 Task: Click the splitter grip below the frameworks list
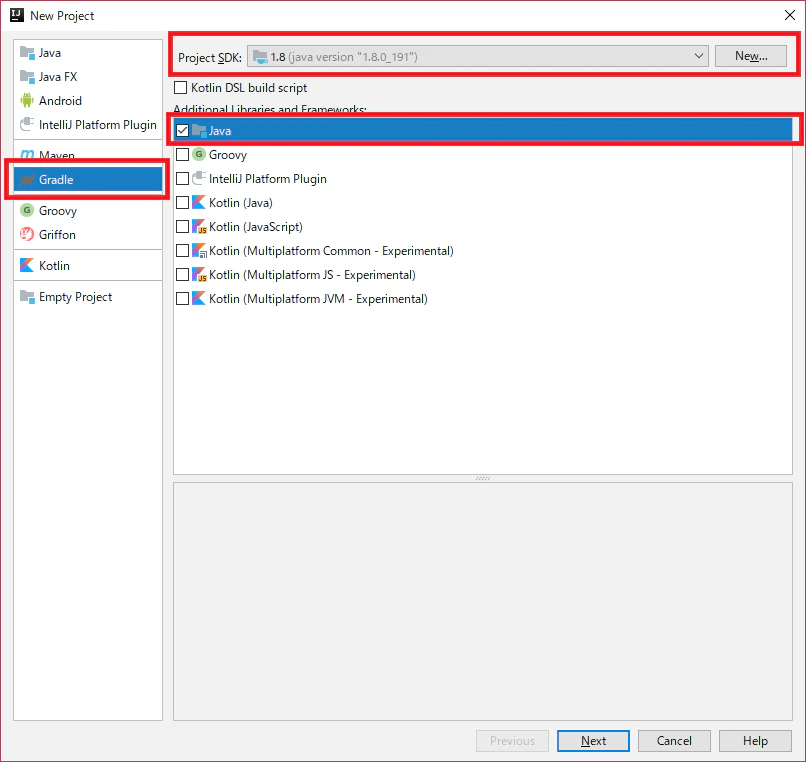coord(483,478)
